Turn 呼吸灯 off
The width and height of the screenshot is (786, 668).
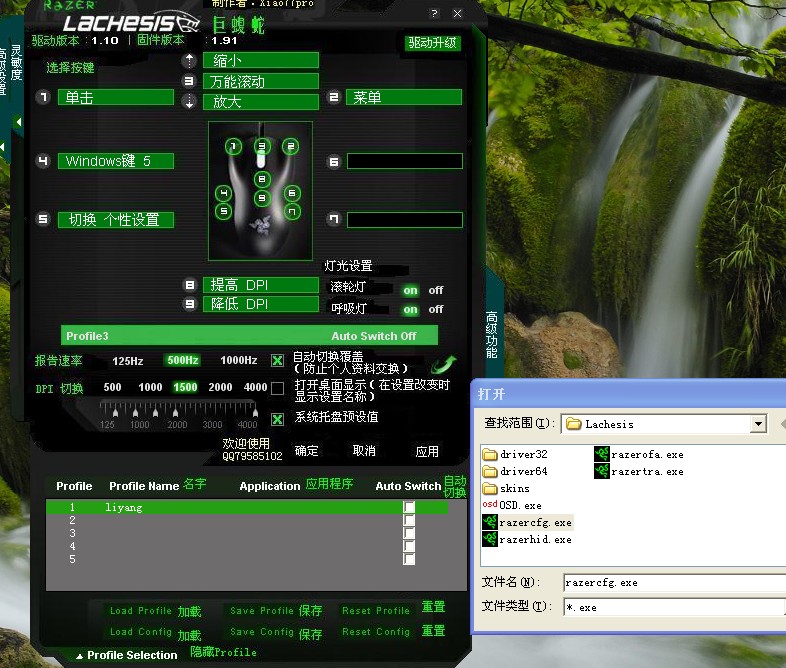click(x=436, y=309)
